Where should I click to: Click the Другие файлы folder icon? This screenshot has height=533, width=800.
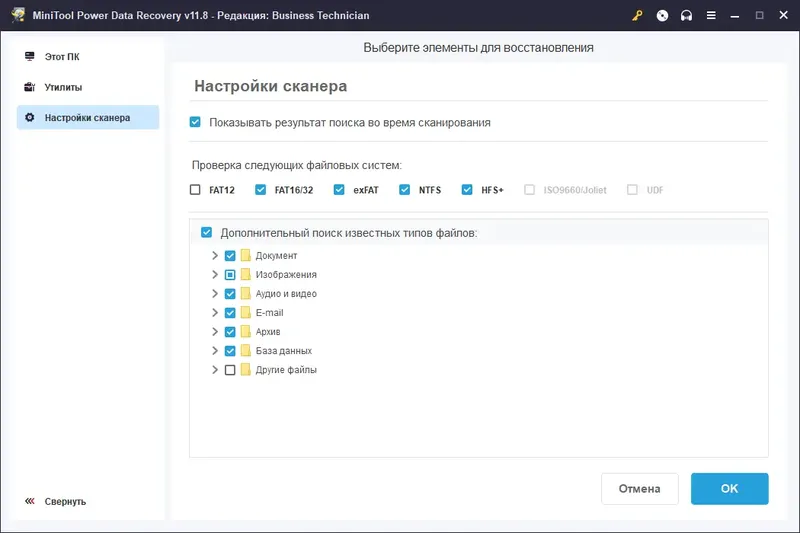(245, 369)
